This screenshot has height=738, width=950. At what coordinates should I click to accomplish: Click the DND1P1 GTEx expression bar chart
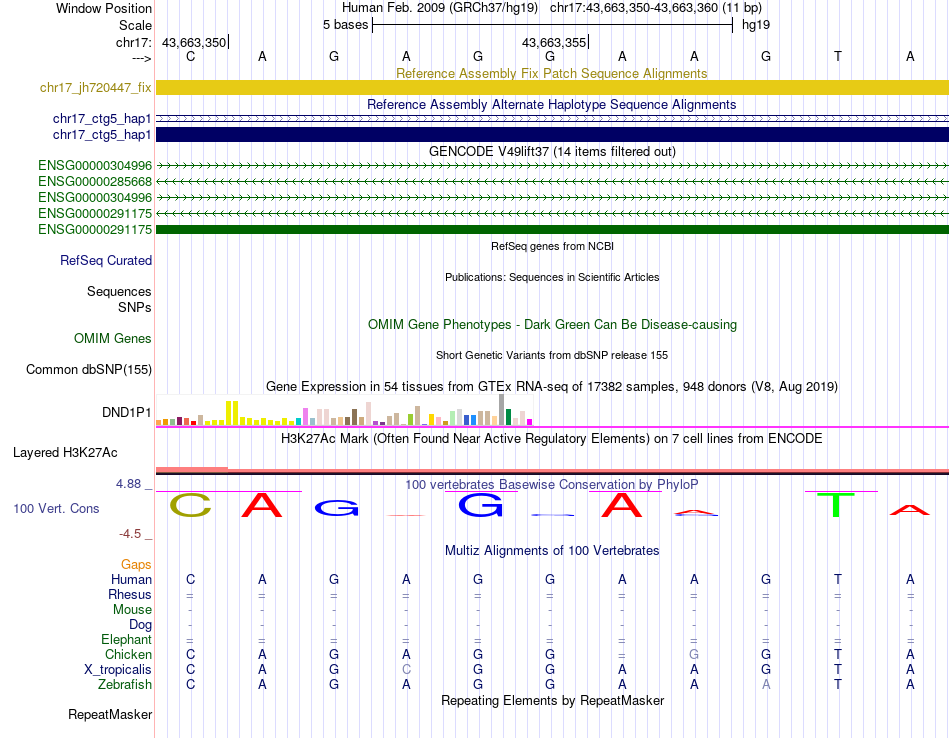(344, 410)
